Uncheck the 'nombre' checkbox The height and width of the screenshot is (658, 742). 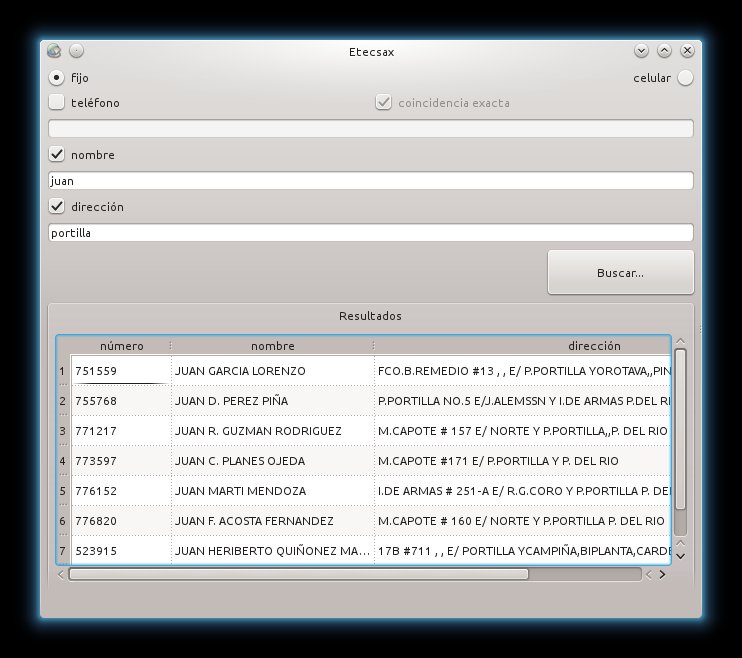pyautogui.click(x=57, y=154)
